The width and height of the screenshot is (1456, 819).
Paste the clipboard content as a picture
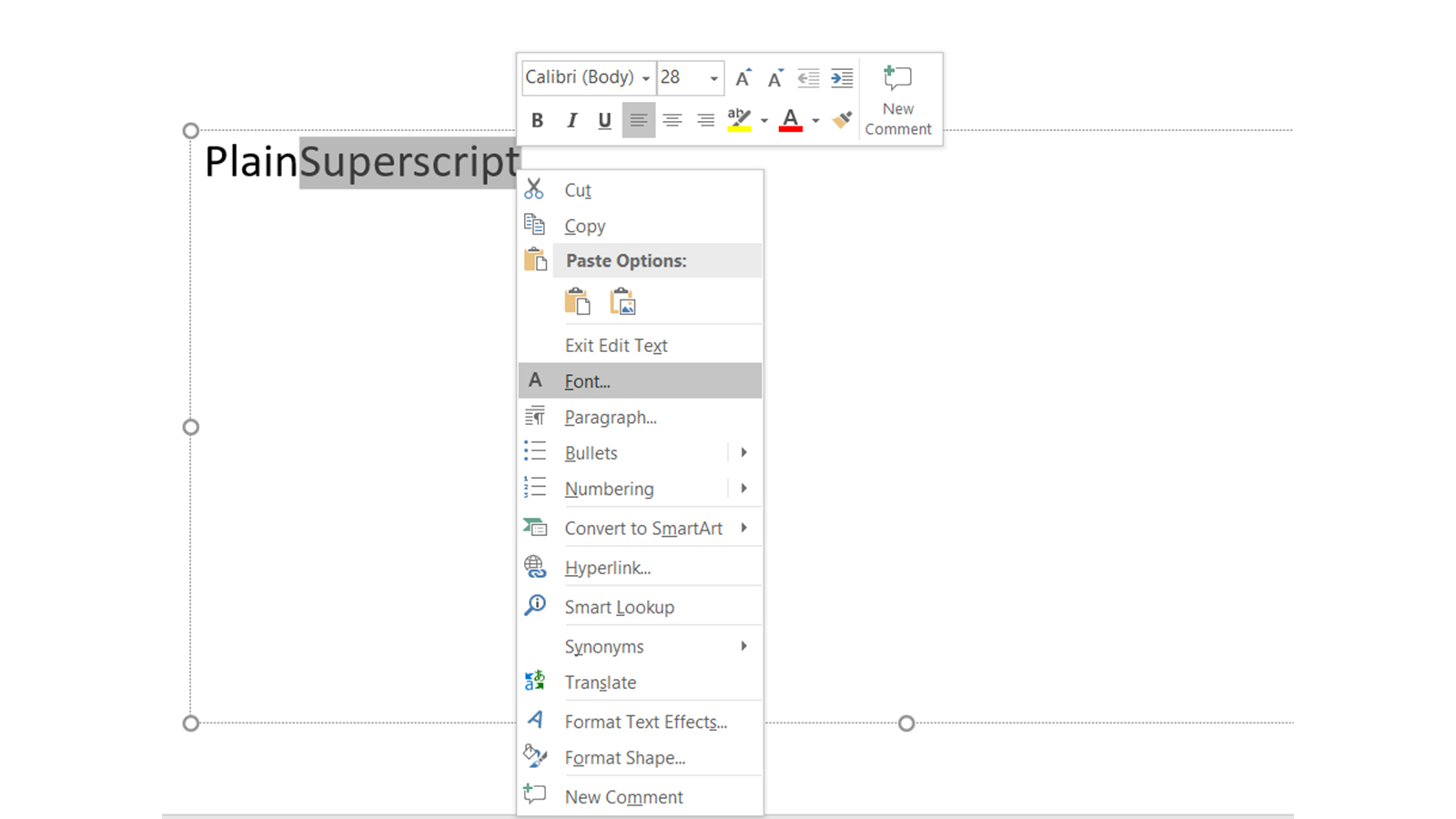622,300
